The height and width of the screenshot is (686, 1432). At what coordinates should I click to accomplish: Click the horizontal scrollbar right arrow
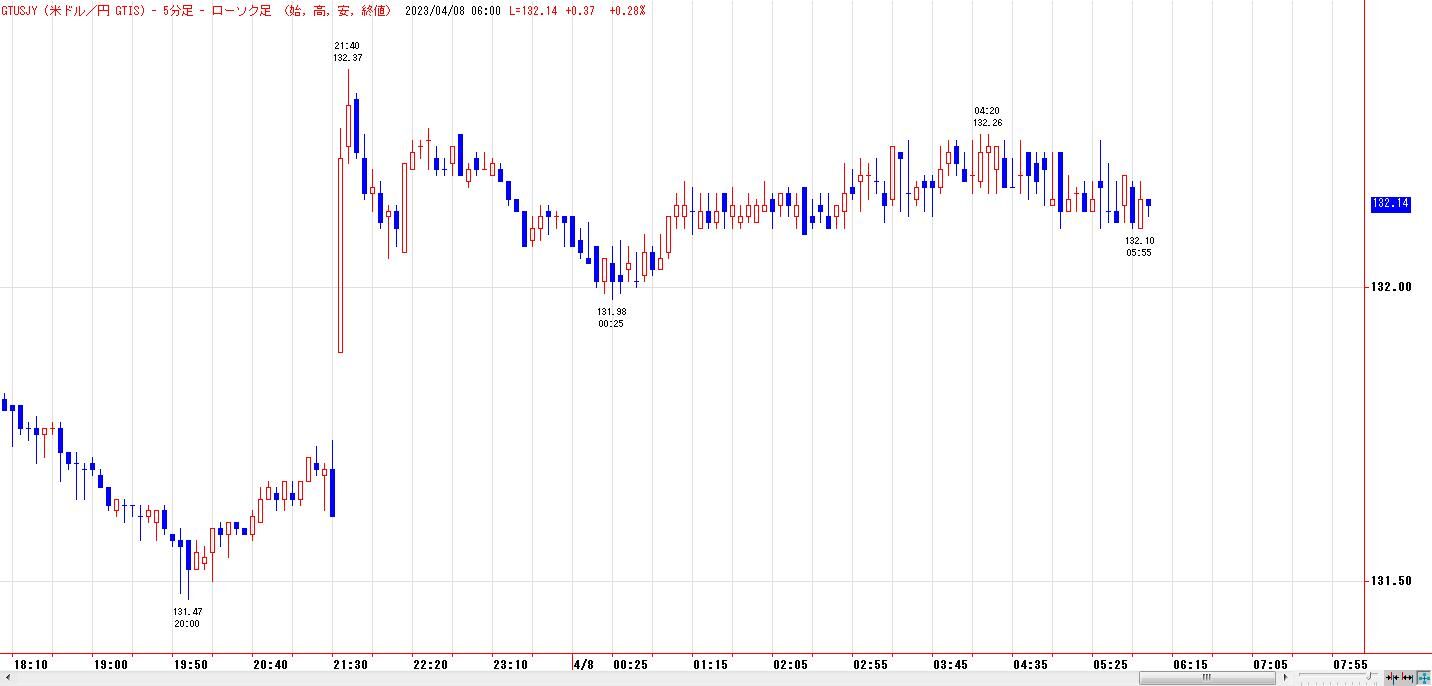(1285, 677)
